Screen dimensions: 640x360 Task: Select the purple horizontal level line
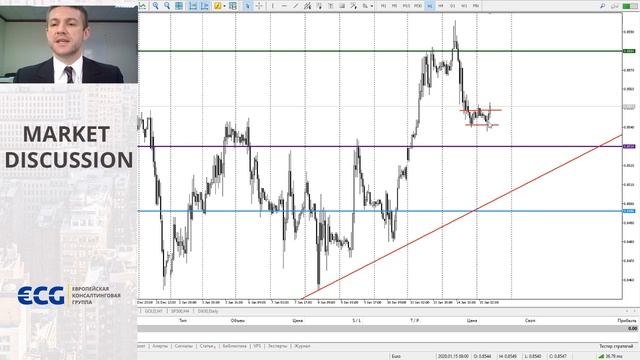pos(380,146)
